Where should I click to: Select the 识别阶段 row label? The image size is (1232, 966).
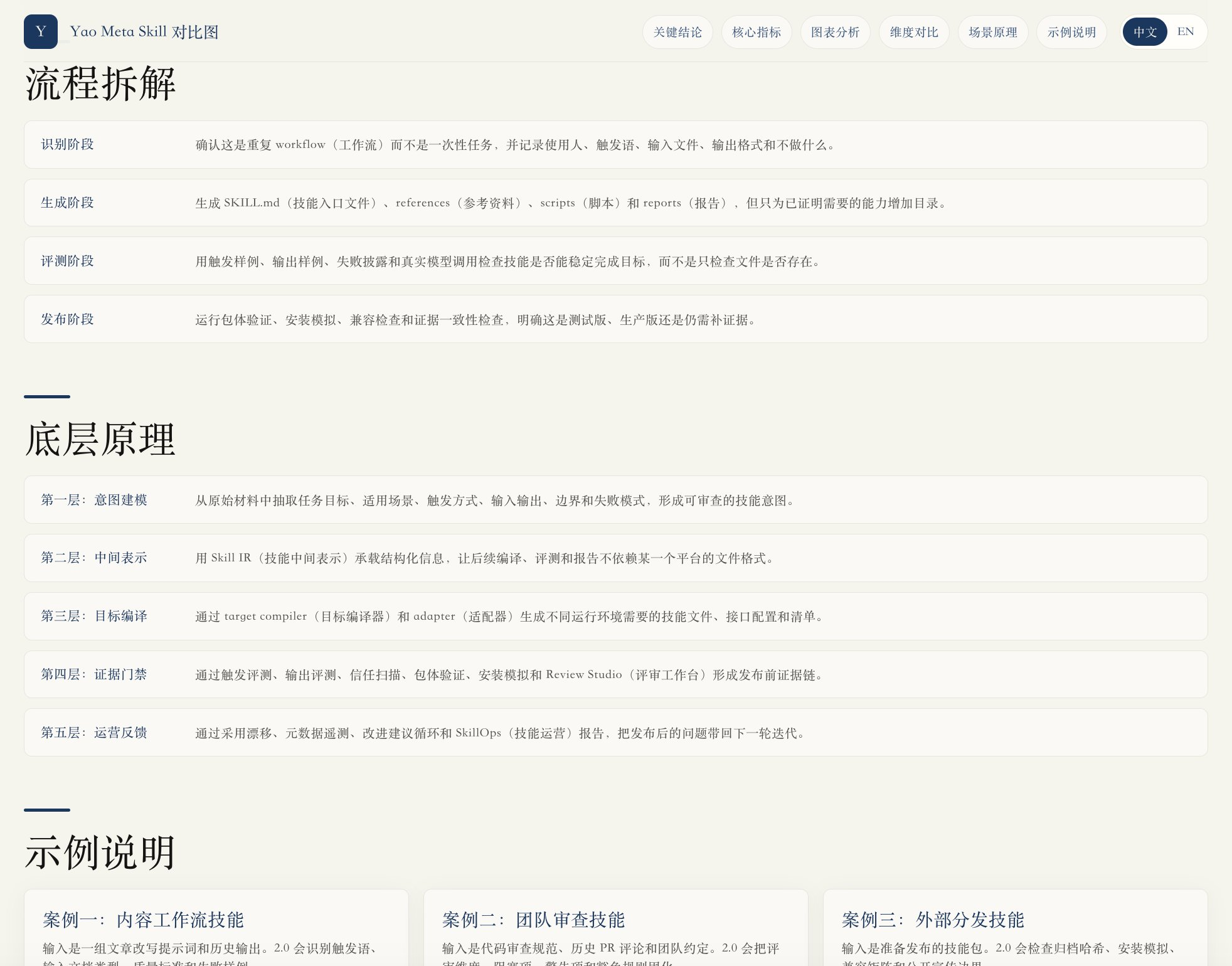pyautogui.click(x=67, y=144)
